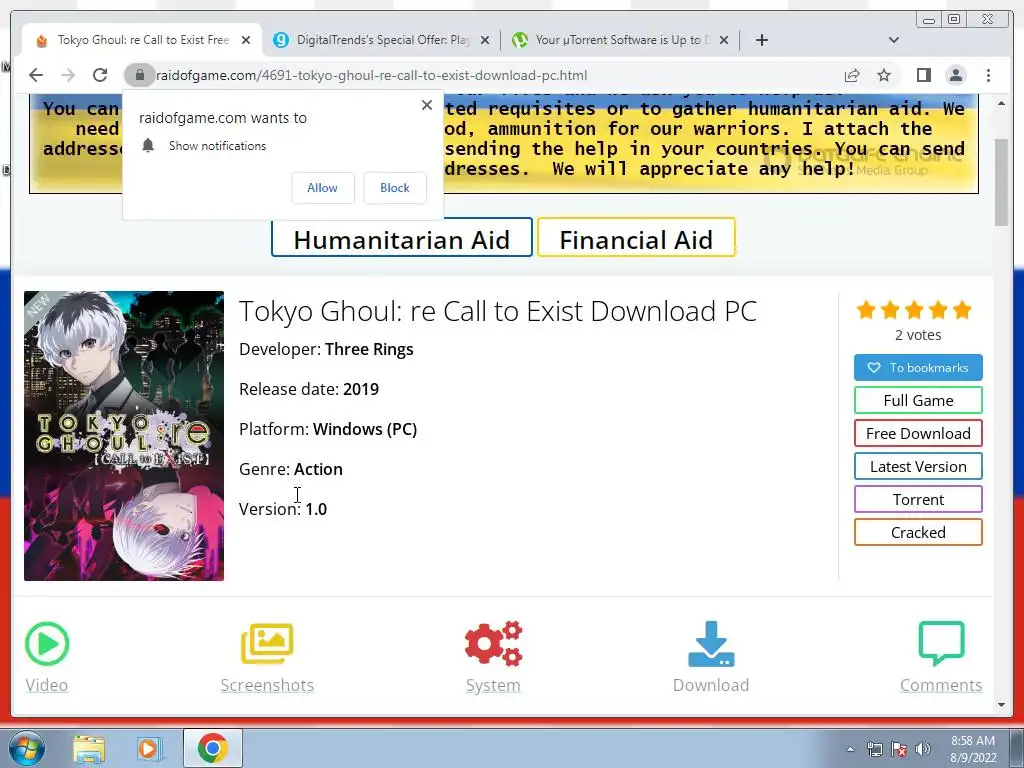Switch to the Tokyo Ghoul tab
The width and height of the screenshot is (1024, 768).
pyautogui.click(x=142, y=40)
